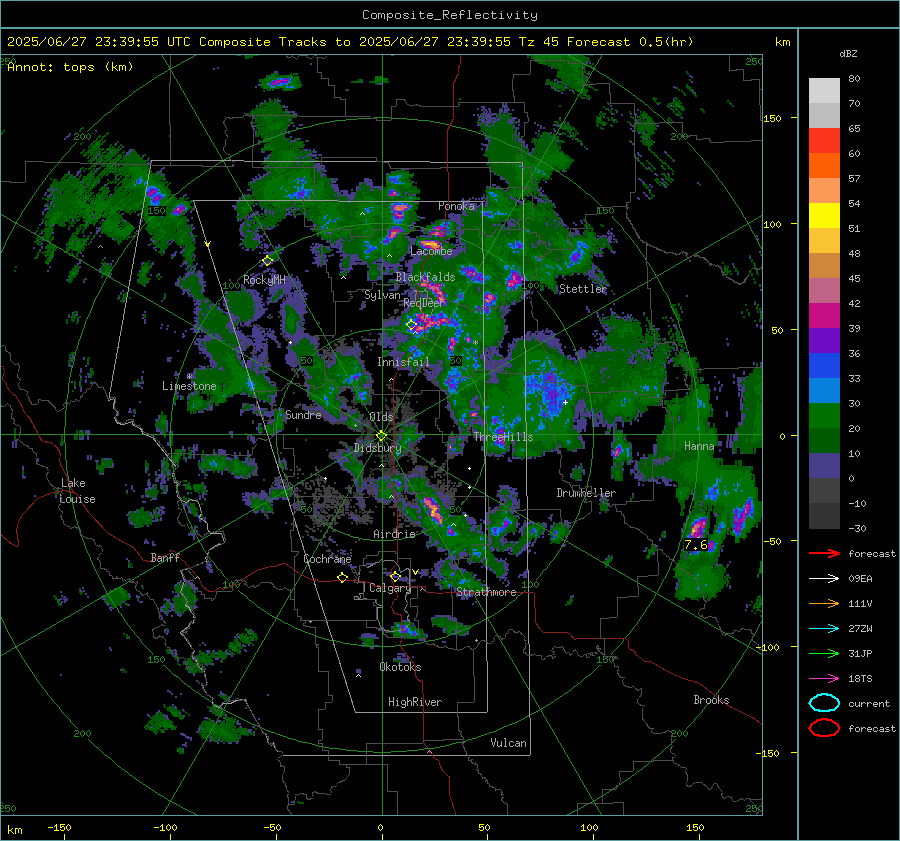Screen dimensions: 900x841
Task: Click the Drumheller city label
Action: (586, 493)
